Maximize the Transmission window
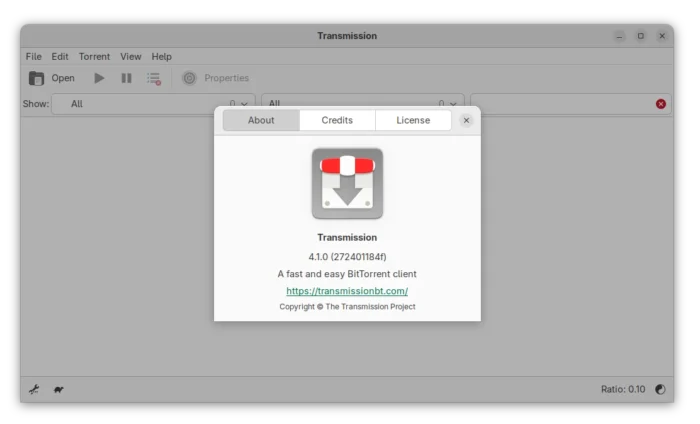700x424 pixels. pos(641,36)
